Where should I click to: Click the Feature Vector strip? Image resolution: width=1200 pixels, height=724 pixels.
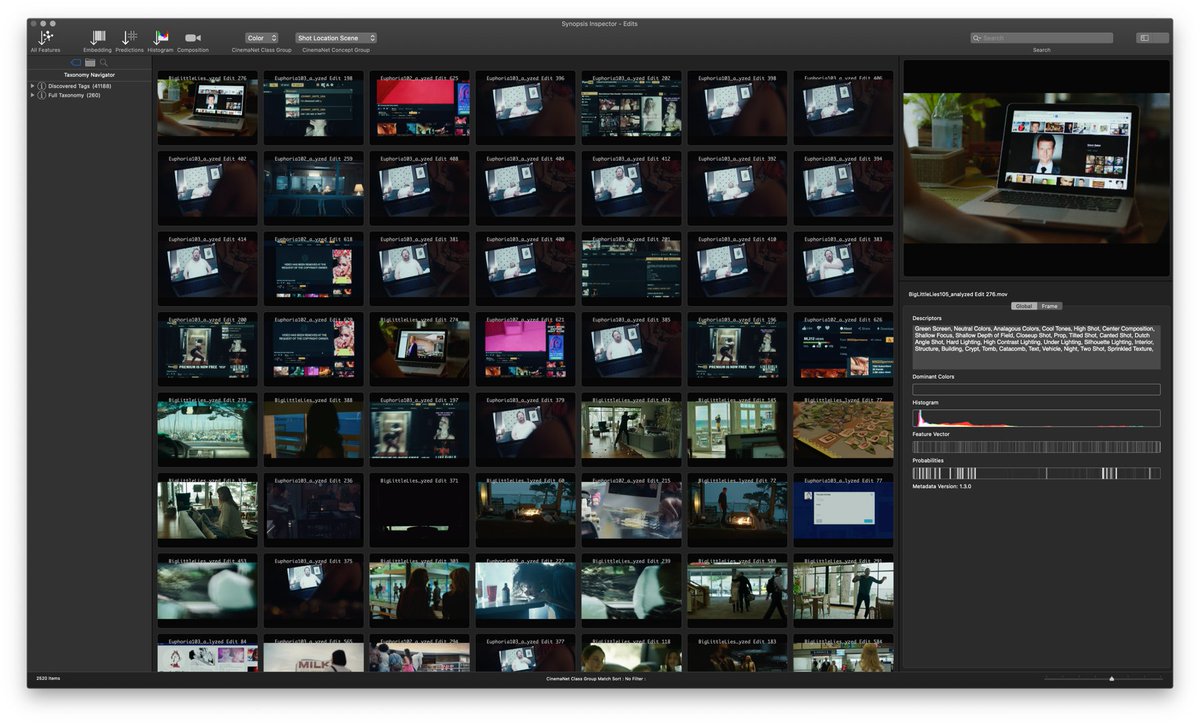[x=1036, y=447]
